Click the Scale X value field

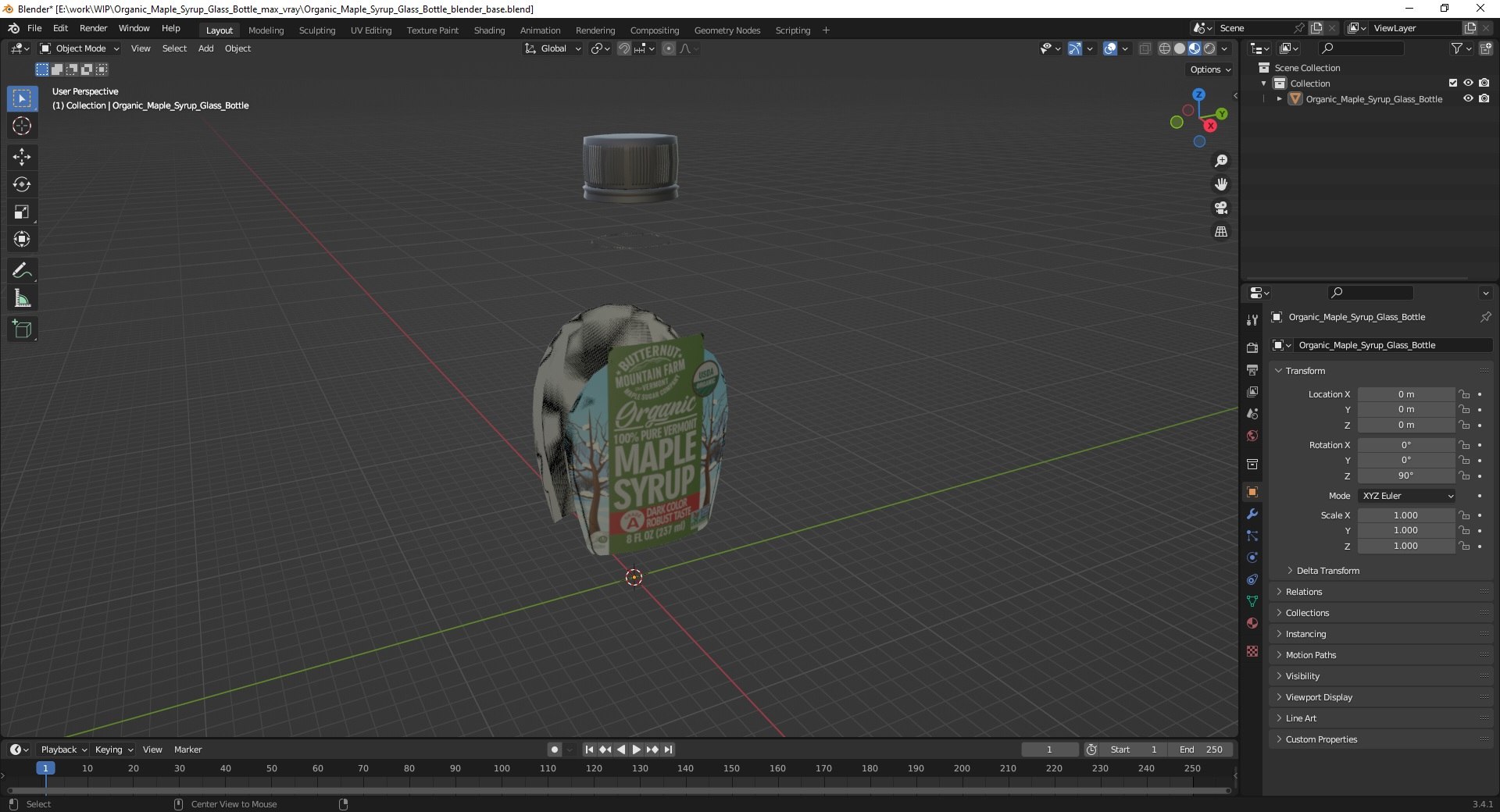[x=1406, y=515]
